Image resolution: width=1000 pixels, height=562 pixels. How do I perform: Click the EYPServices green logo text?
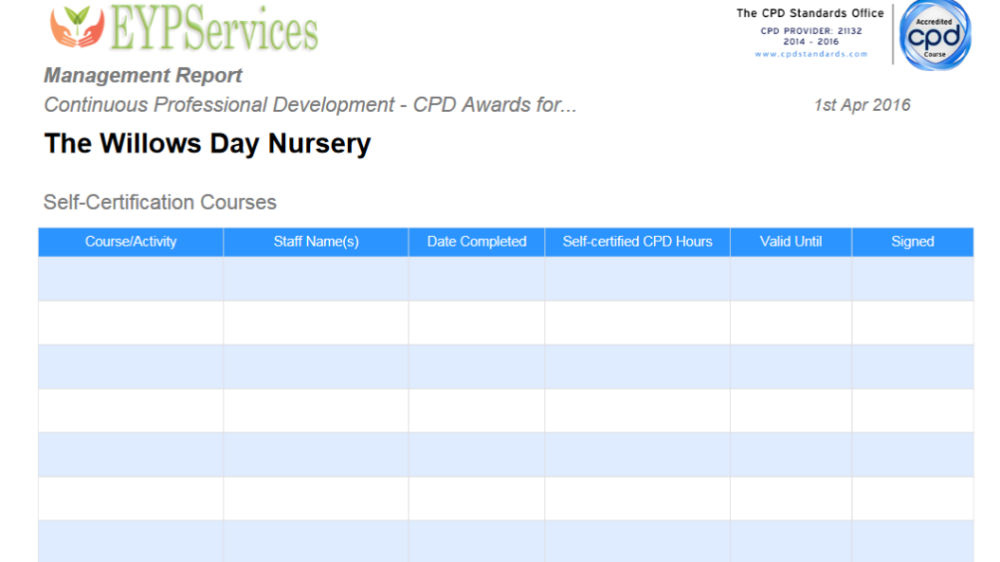214,28
